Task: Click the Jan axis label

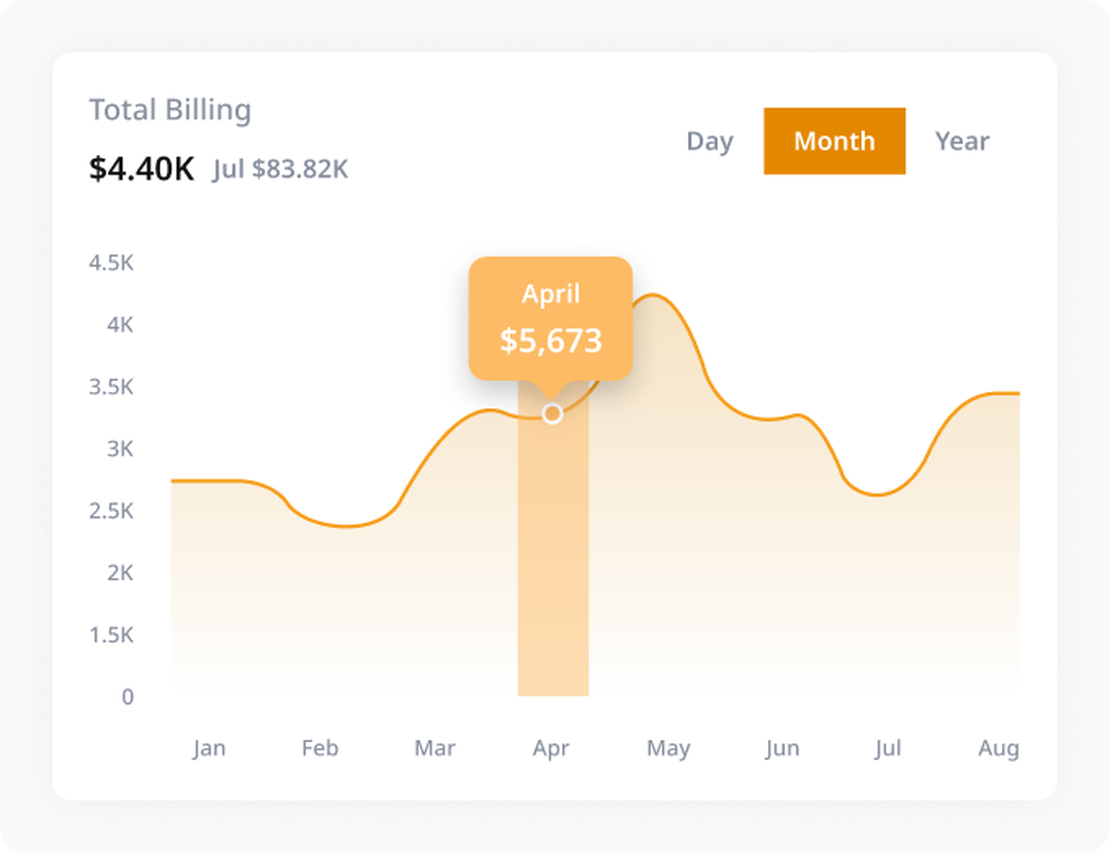Action: pos(210,747)
